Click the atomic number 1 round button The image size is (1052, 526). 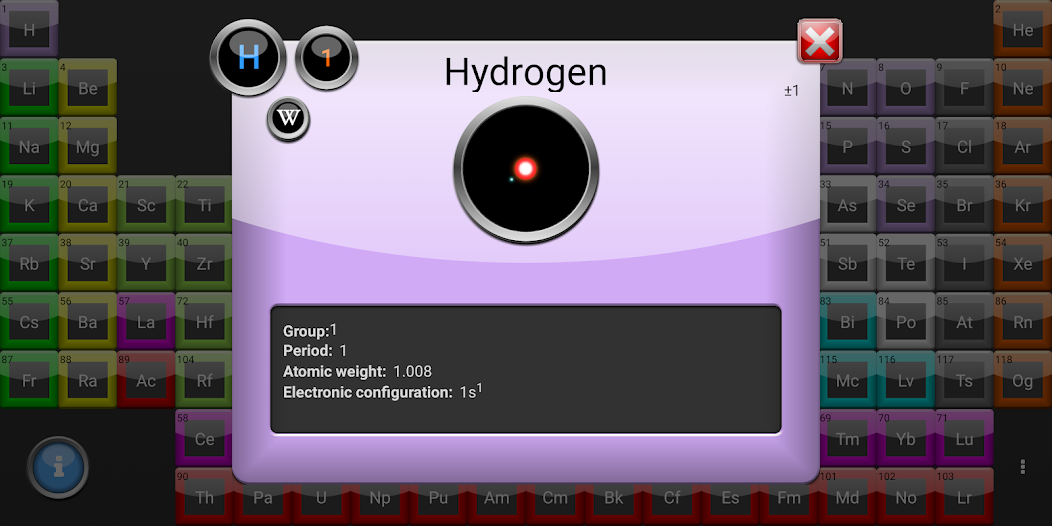tap(326, 58)
